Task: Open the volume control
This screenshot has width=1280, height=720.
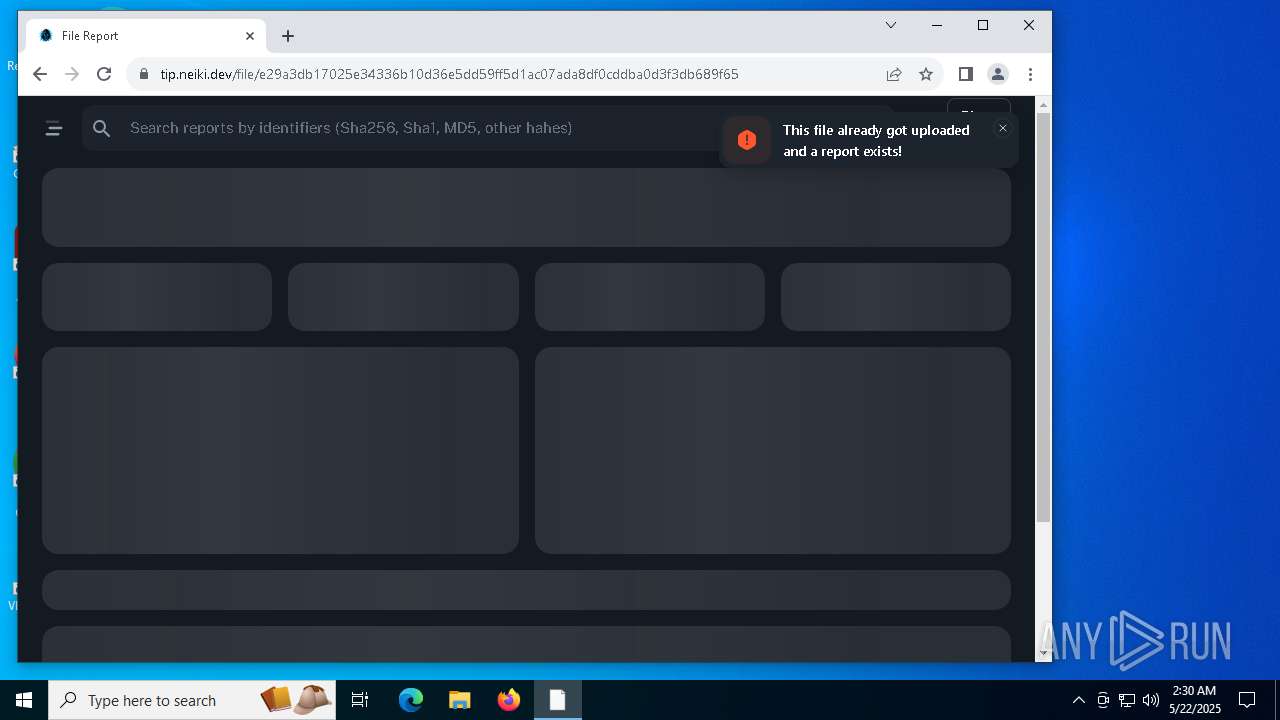Action: [x=1150, y=700]
